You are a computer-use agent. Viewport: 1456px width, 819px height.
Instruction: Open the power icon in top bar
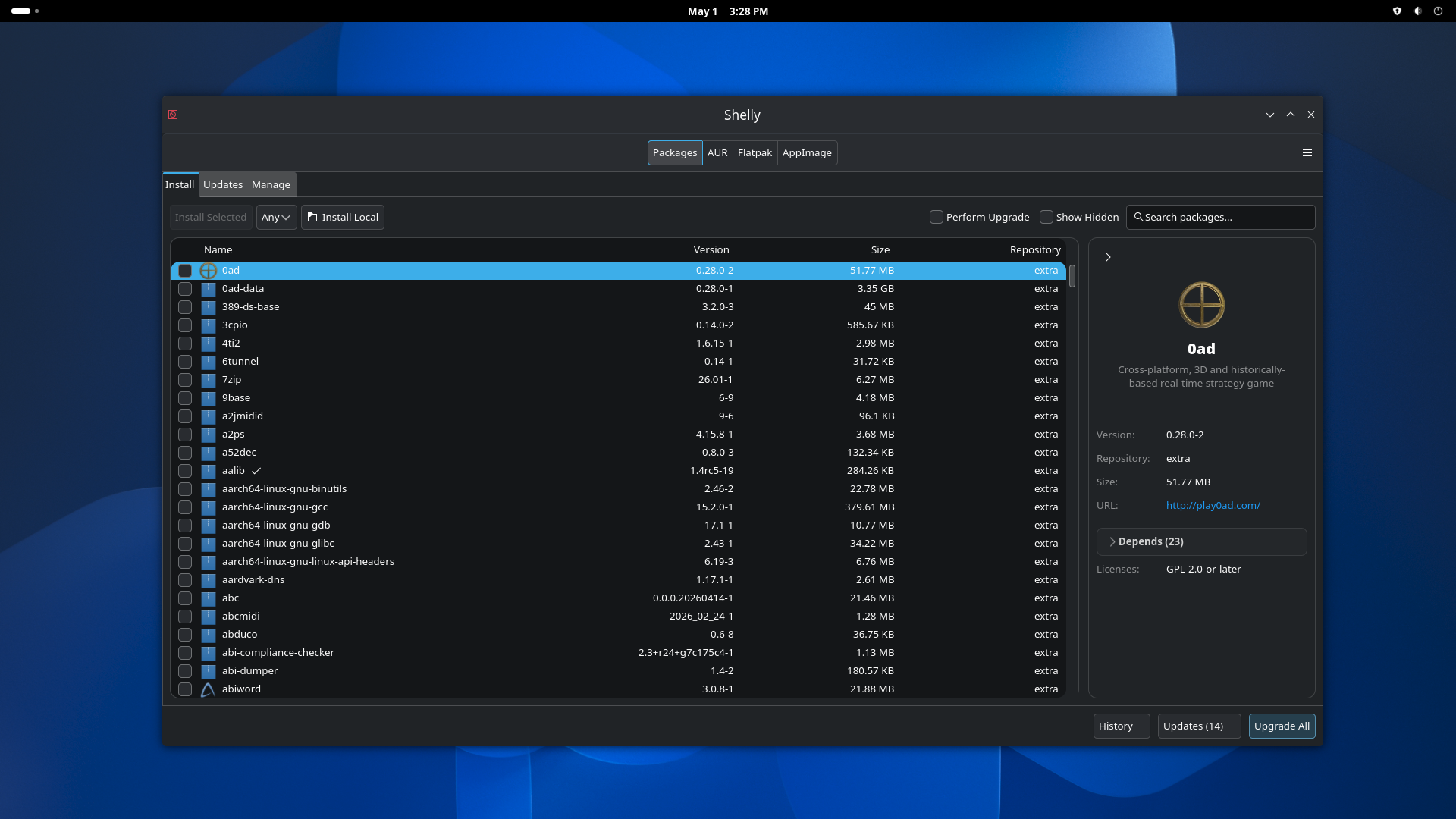pyautogui.click(x=1438, y=11)
